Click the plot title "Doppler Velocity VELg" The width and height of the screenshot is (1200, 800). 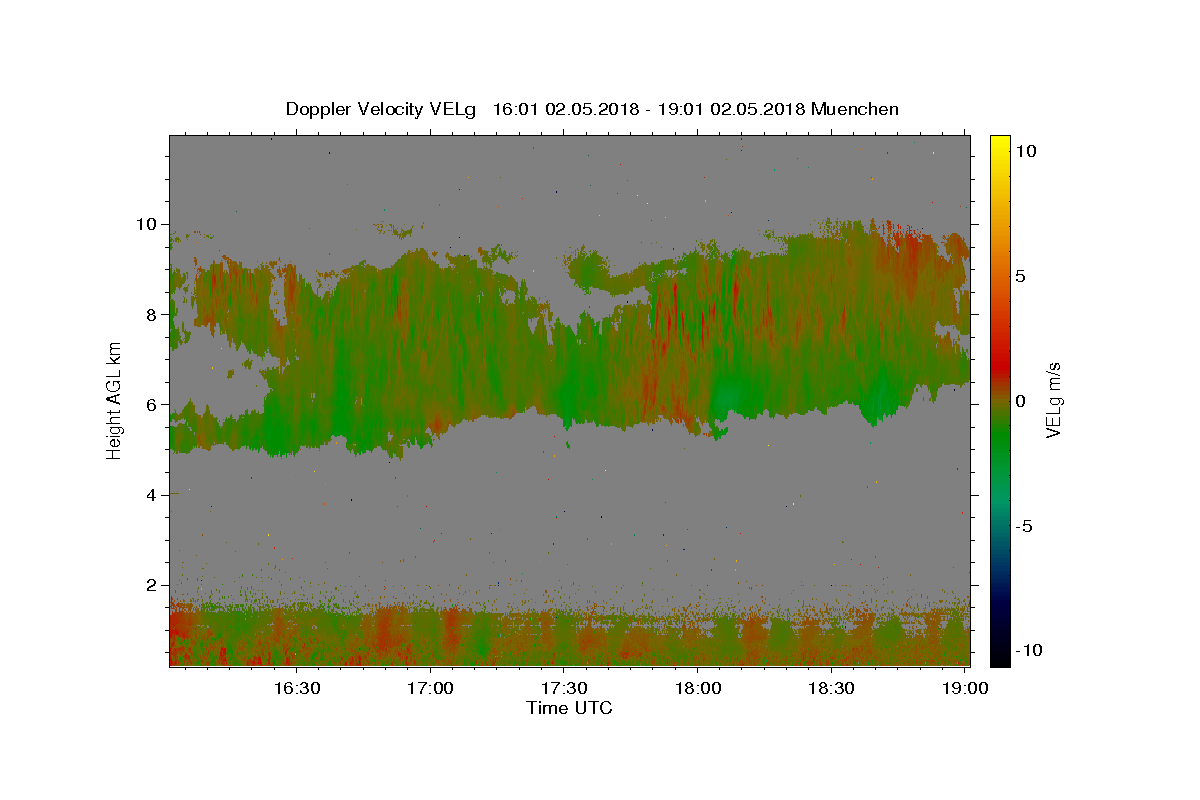(x=383, y=110)
